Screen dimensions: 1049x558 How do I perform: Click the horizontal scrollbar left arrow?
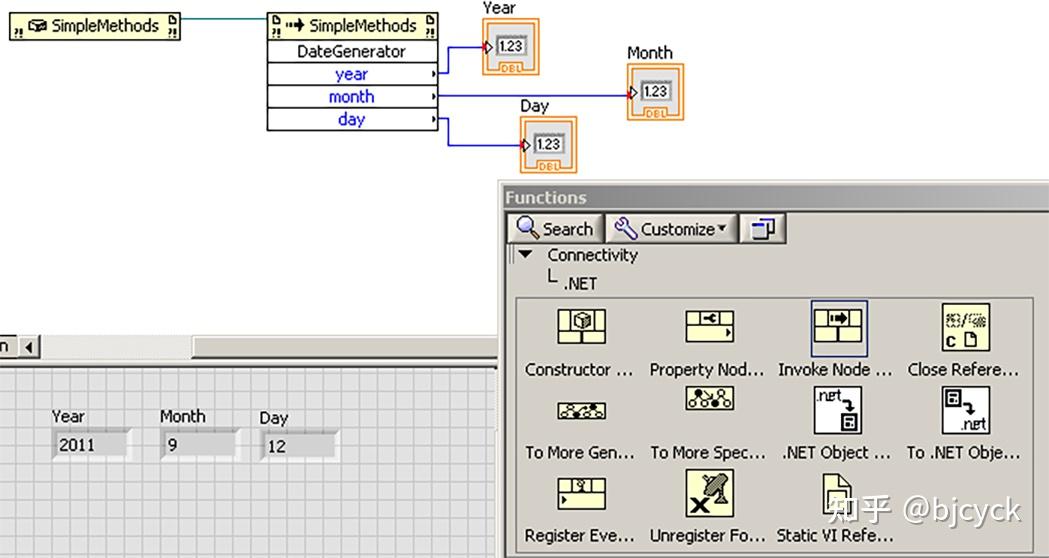pyautogui.click(x=29, y=347)
